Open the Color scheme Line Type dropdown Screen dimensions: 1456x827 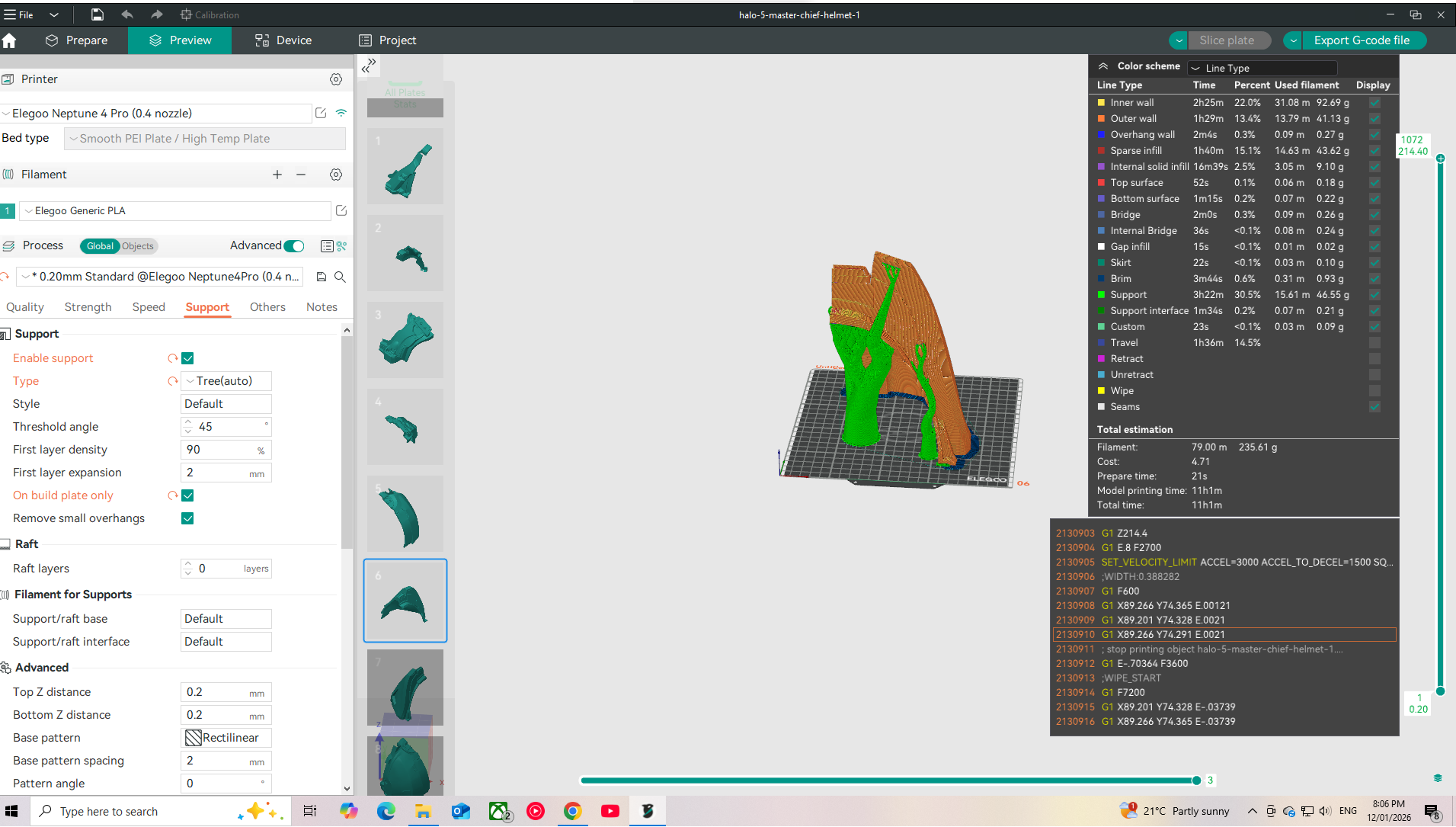click(x=1262, y=68)
